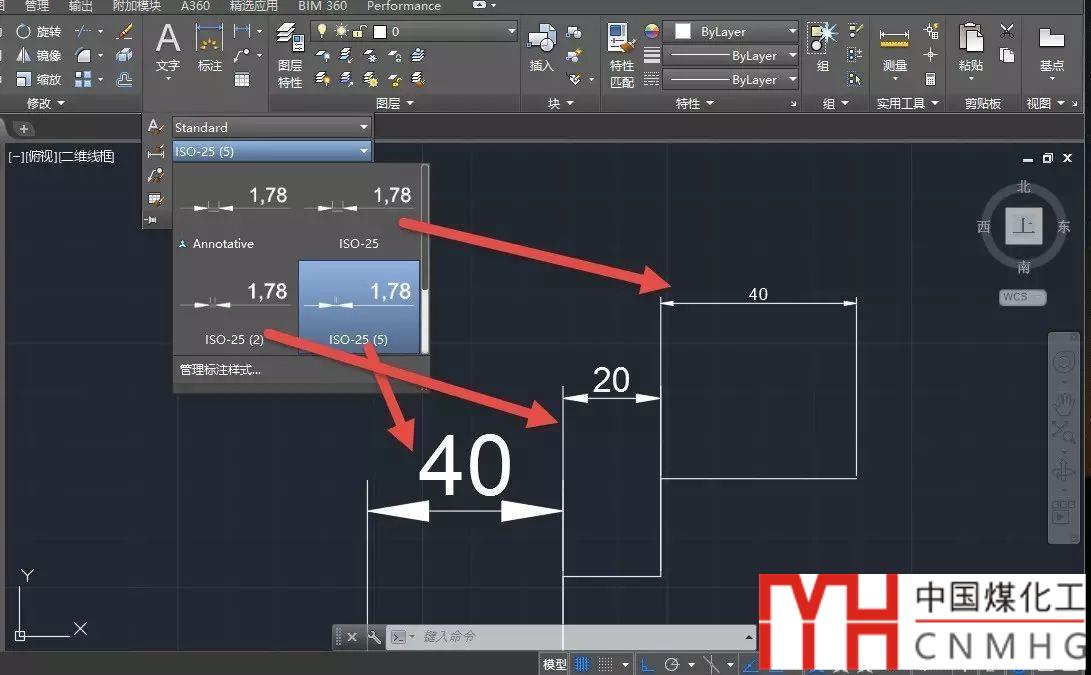Select the Rotate (旋转) tool
Screen dimensions: 1091x675
[x=38, y=32]
